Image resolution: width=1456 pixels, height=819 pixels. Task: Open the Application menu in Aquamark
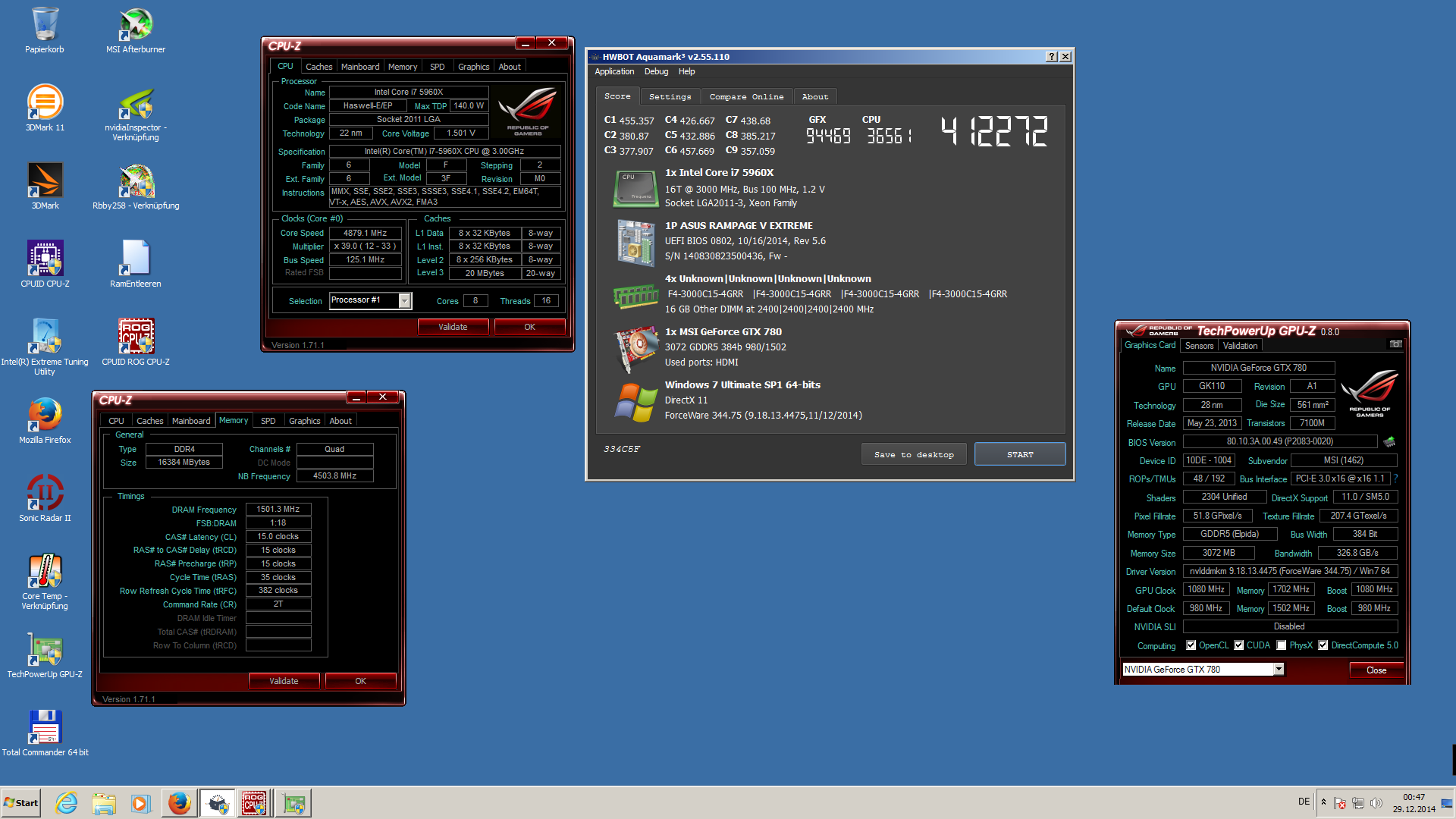(614, 71)
